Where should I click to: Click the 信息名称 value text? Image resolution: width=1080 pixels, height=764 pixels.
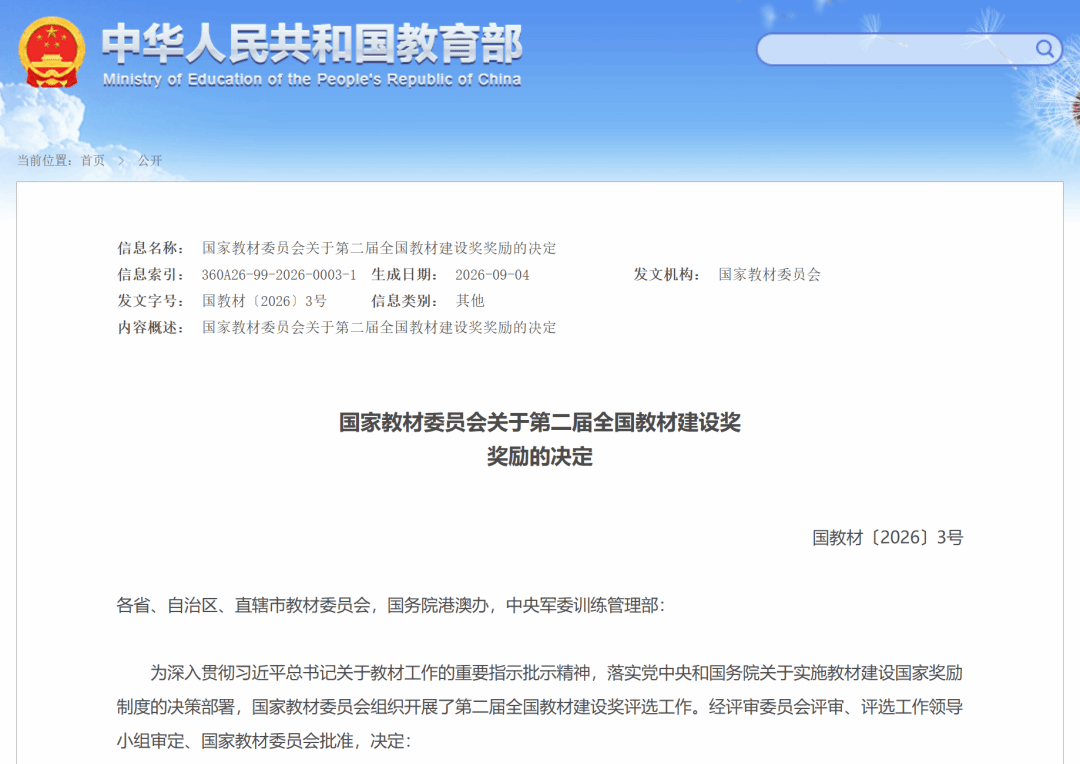379,248
